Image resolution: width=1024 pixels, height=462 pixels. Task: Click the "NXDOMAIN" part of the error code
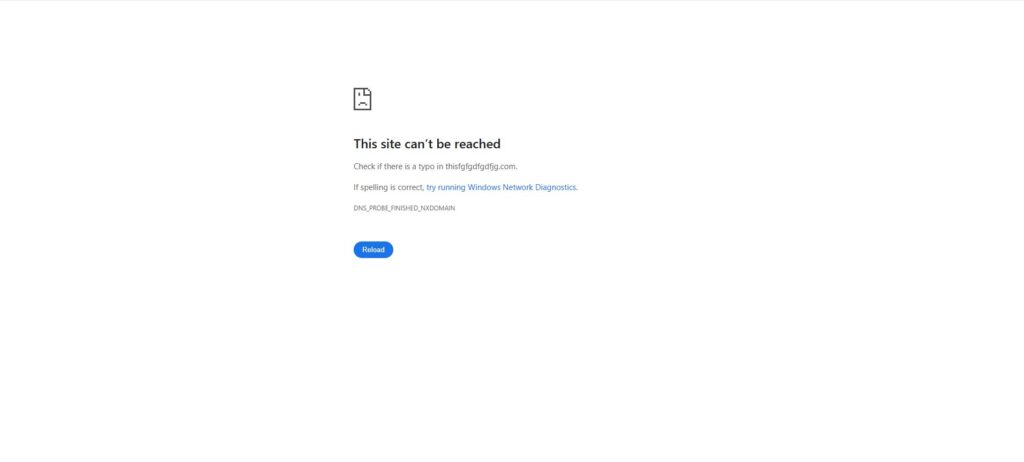click(x=438, y=208)
